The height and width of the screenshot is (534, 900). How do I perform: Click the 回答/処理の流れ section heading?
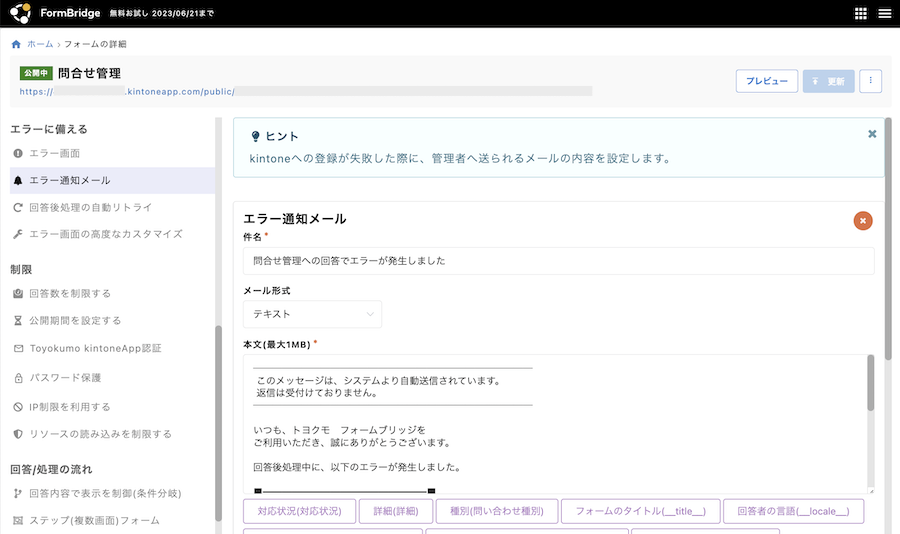51,469
